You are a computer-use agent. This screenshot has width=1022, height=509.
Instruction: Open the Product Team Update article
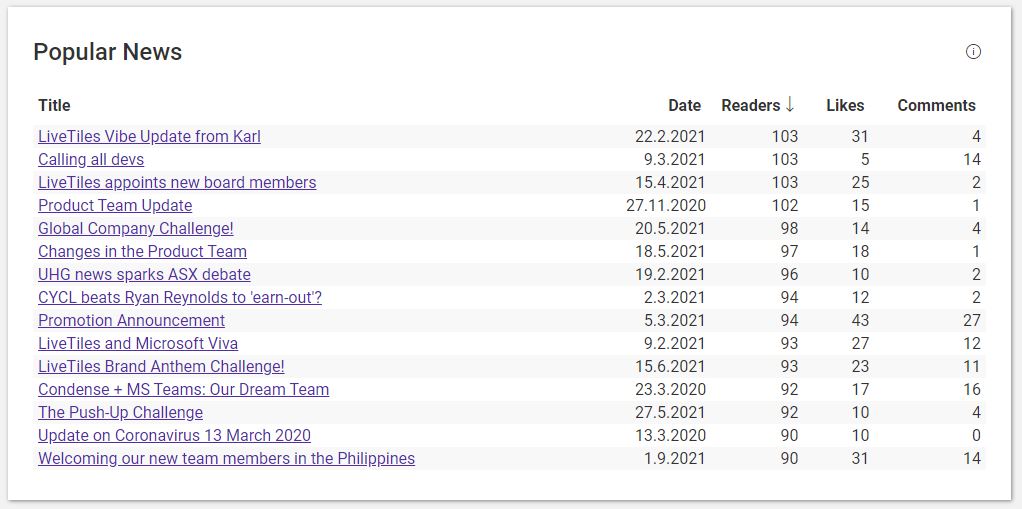pyautogui.click(x=115, y=206)
